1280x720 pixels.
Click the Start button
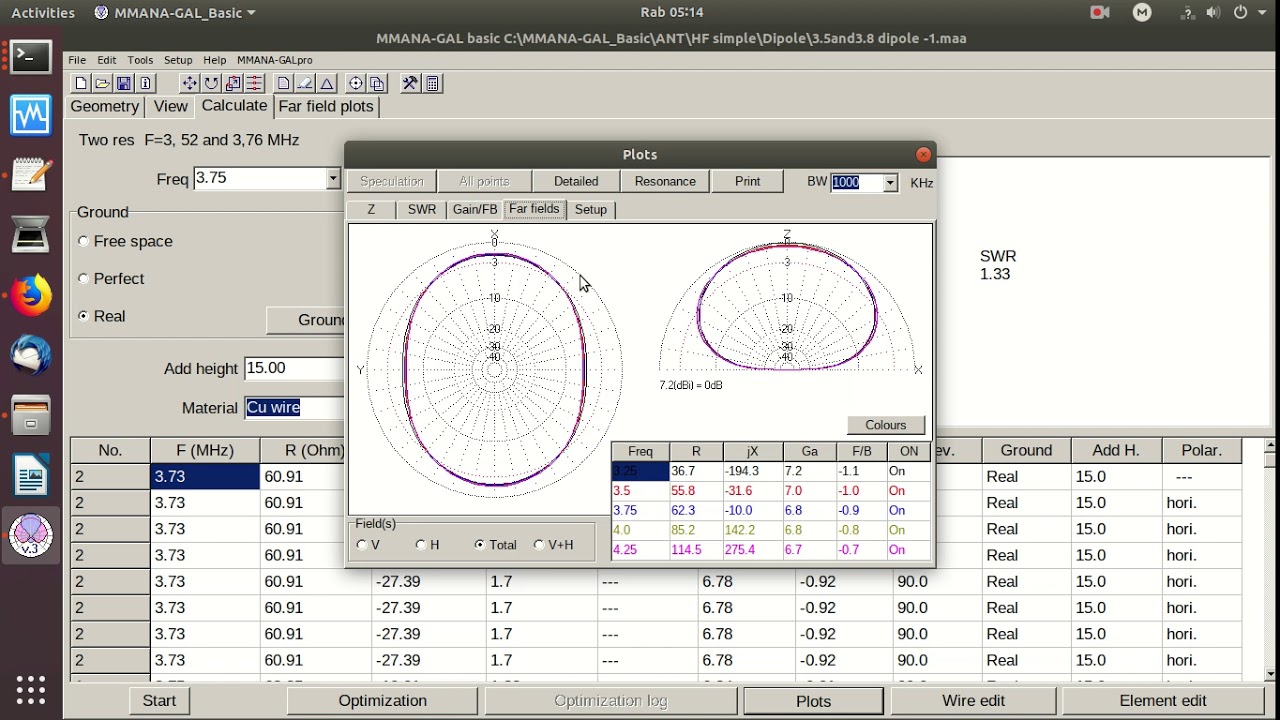(159, 701)
